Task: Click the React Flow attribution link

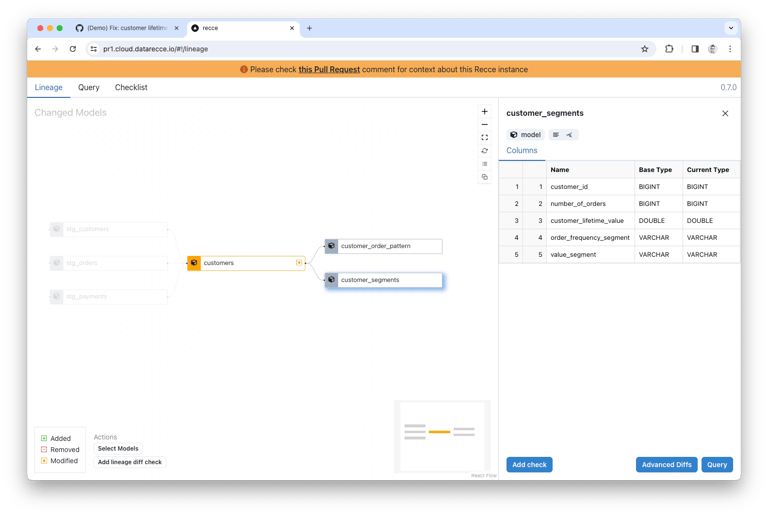Action: coord(483,476)
